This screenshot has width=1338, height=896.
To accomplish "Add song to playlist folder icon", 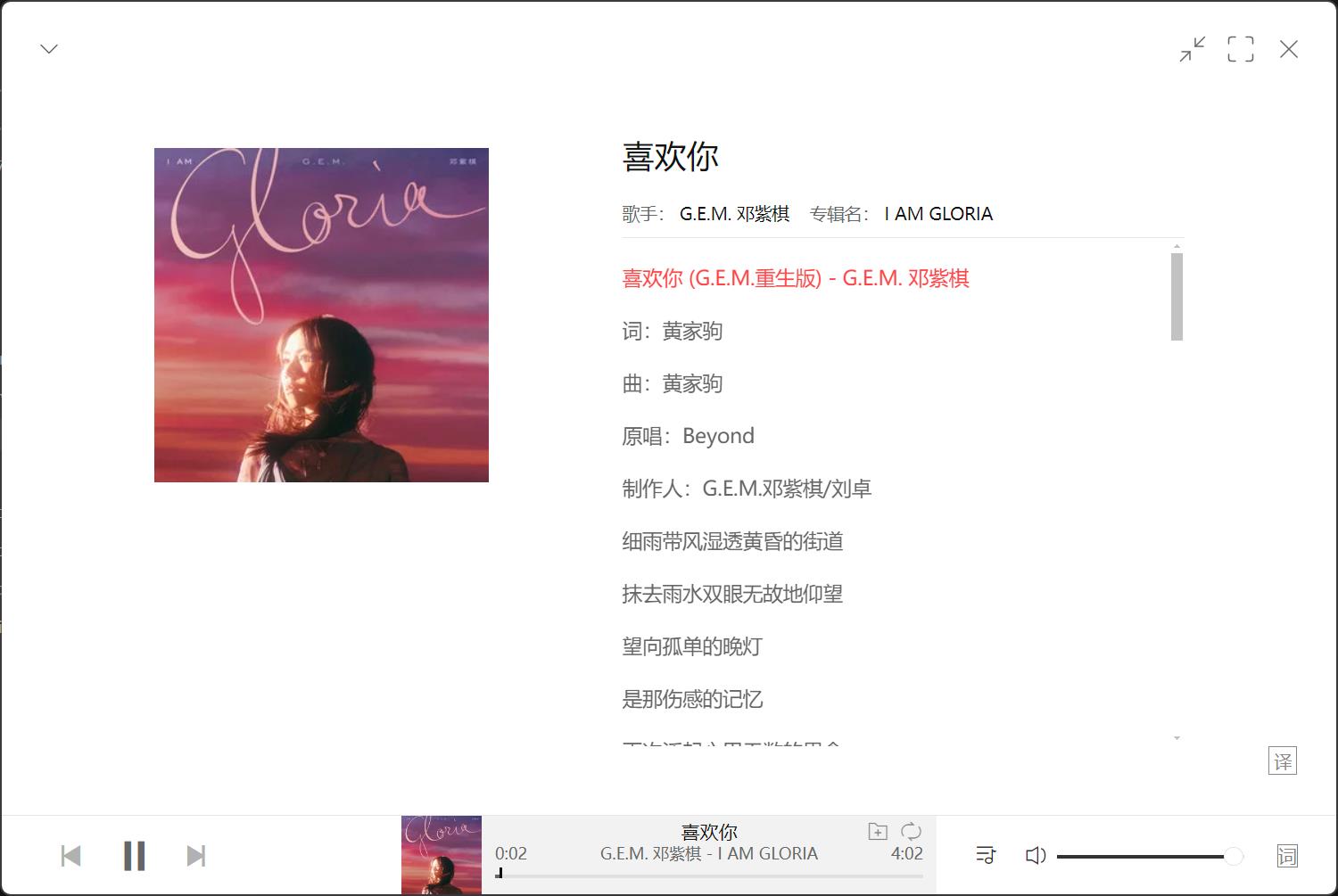I will pyautogui.click(x=878, y=831).
